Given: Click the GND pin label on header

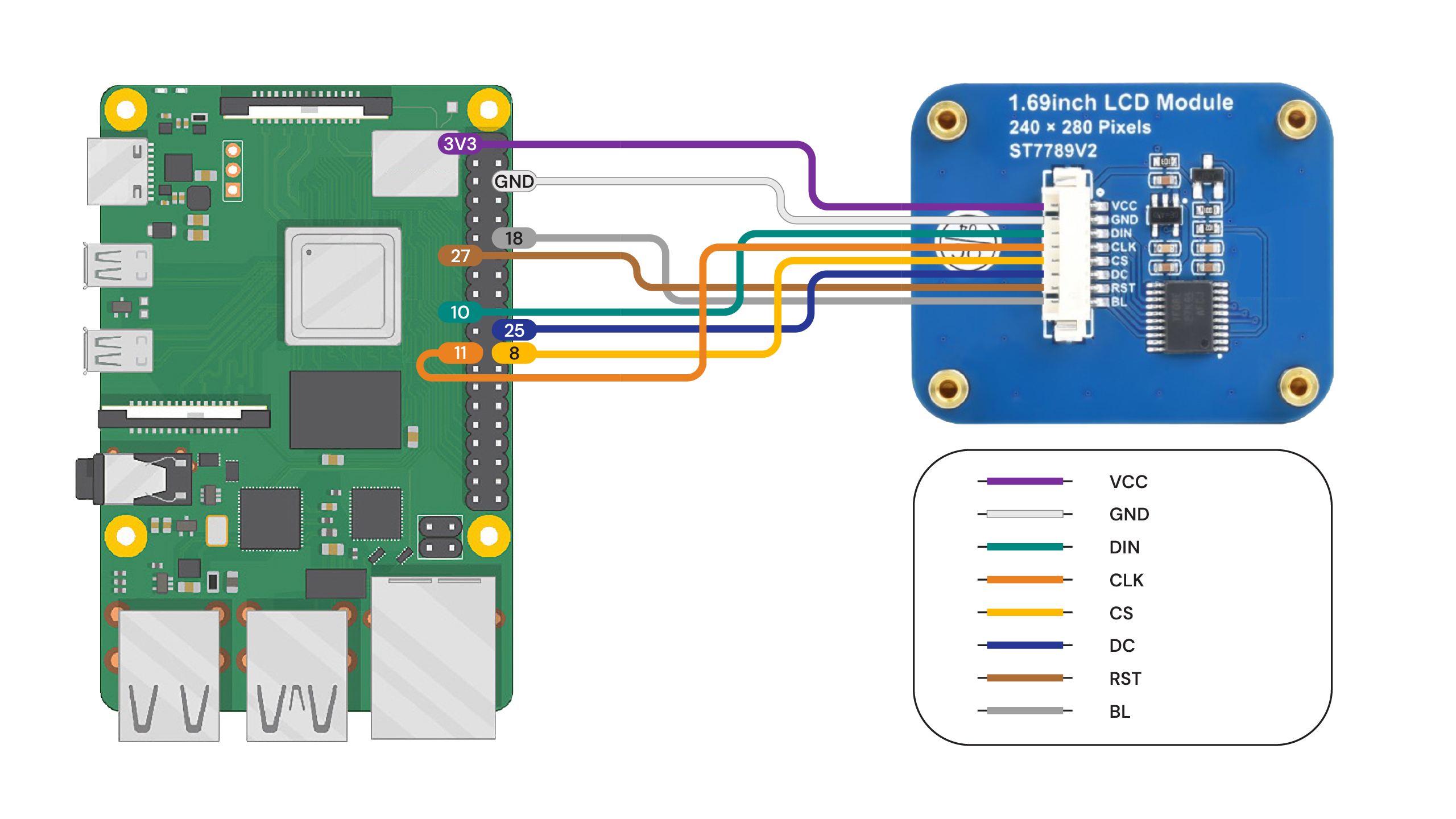Looking at the screenshot, I should 514,181.
